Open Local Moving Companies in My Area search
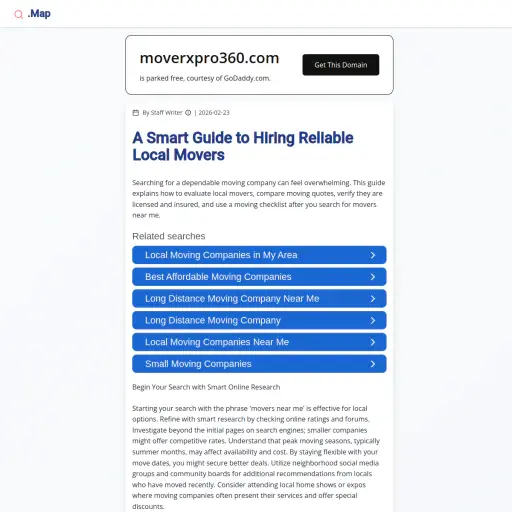This screenshot has height=512, width=512. click(x=259, y=255)
